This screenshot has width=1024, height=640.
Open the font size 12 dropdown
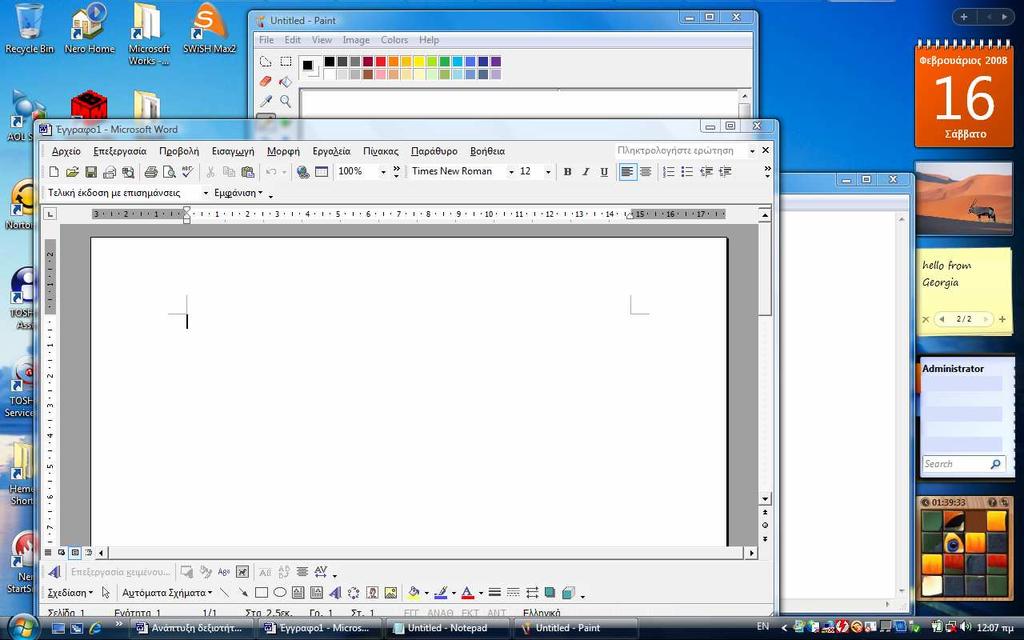pos(548,172)
